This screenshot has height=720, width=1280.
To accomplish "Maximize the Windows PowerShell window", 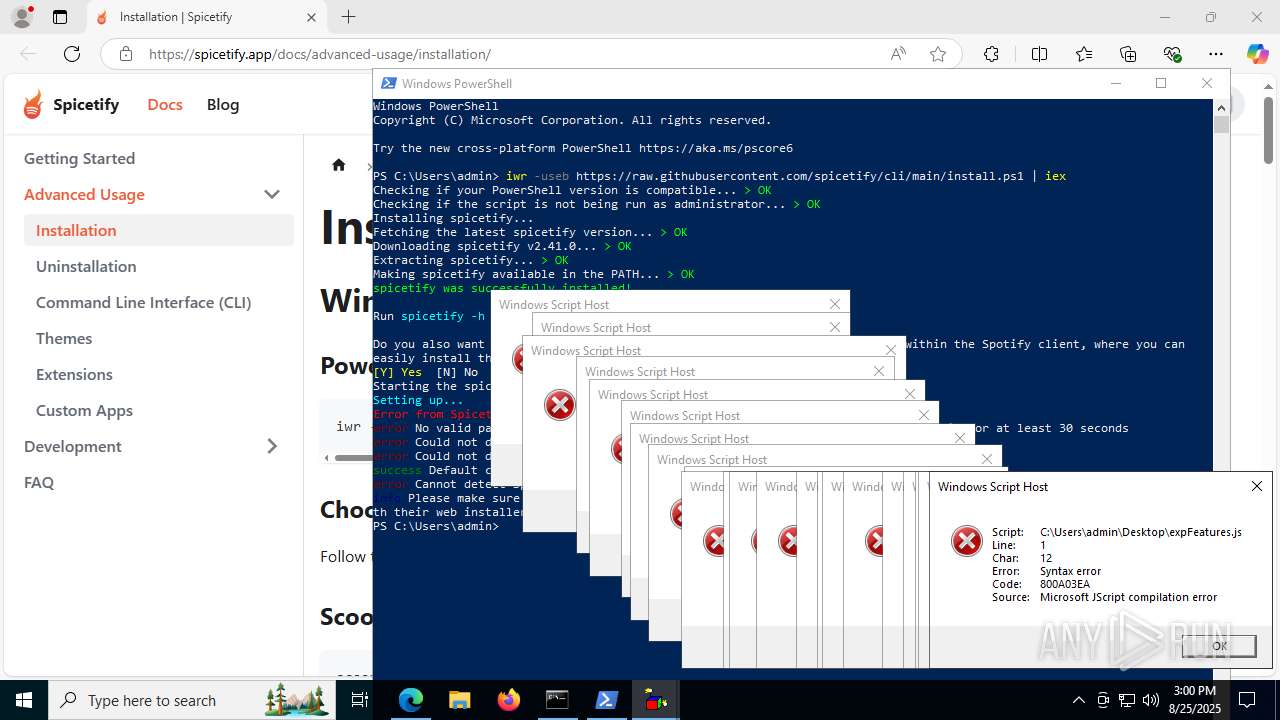I will [1161, 83].
